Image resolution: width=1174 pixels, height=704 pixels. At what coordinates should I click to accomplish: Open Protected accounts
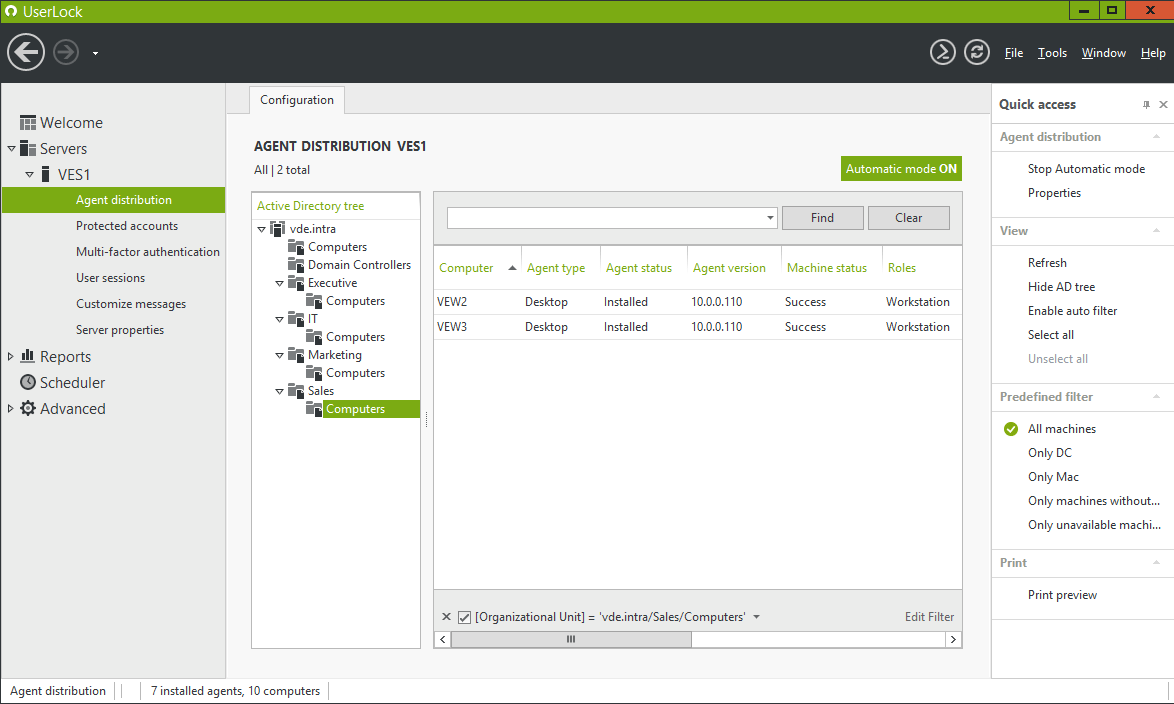click(127, 225)
